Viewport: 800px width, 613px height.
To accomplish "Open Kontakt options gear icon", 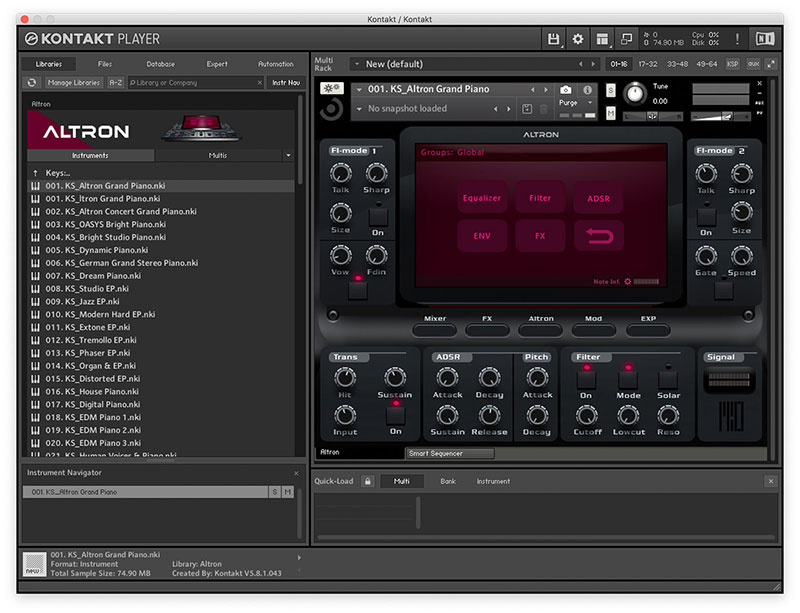I will click(x=578, y=39).
